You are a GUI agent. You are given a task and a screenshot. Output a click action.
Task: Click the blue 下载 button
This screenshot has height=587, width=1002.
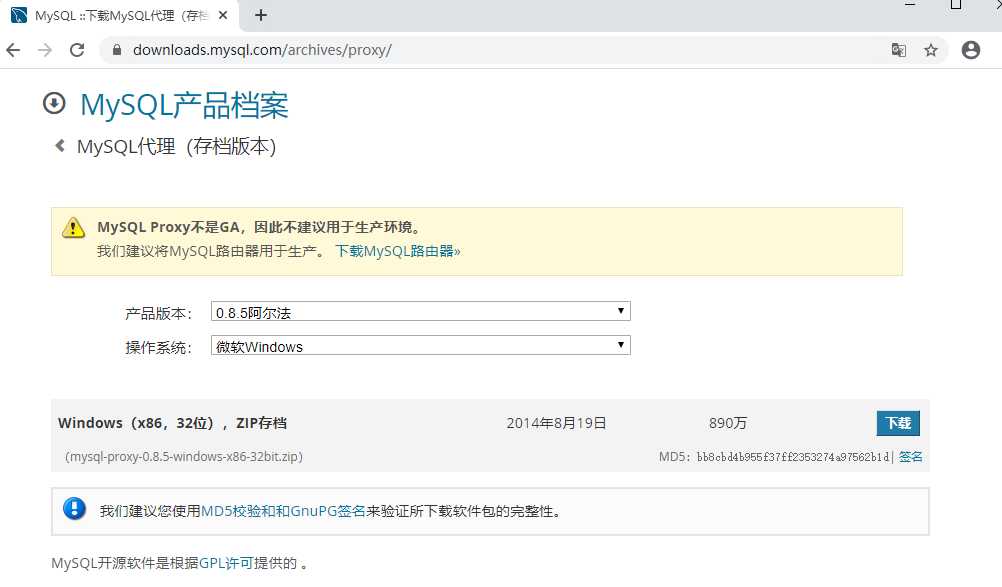click(898, 423)
